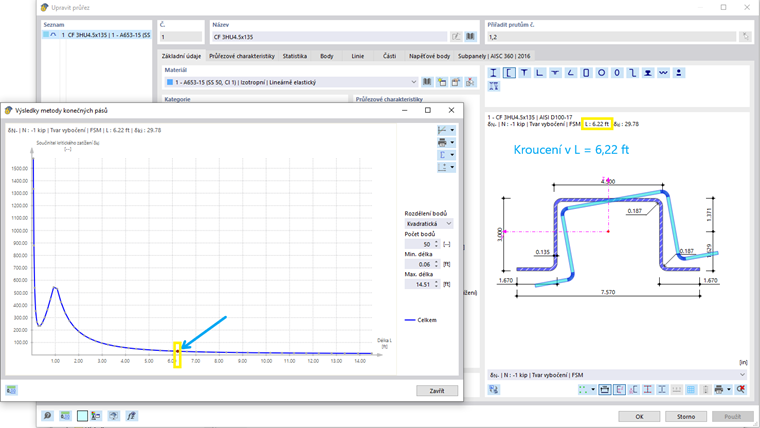Click Počet bodů stepper arrows
The height and width of the screenshot is (428, 760).
tap(436, 244)
